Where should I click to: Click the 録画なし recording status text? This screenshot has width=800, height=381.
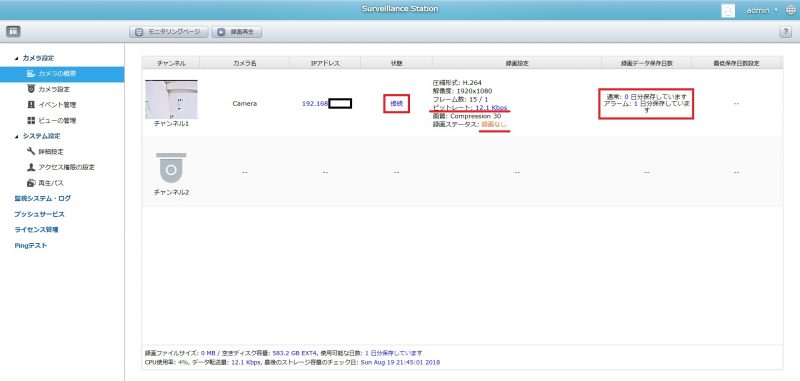coord(493,125)
